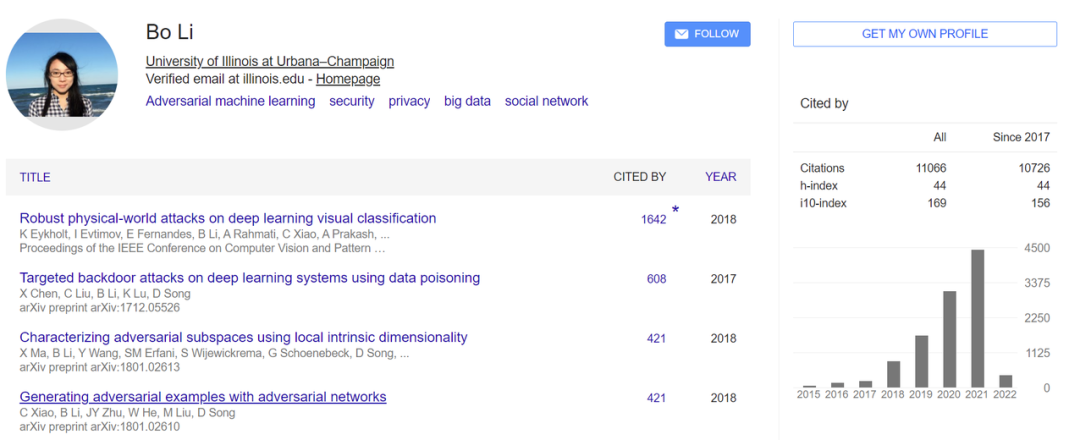Select the Adversarial machine learning interest tag
The width and height of the screenshot is (1080, 440).
[x=230, y=101]
